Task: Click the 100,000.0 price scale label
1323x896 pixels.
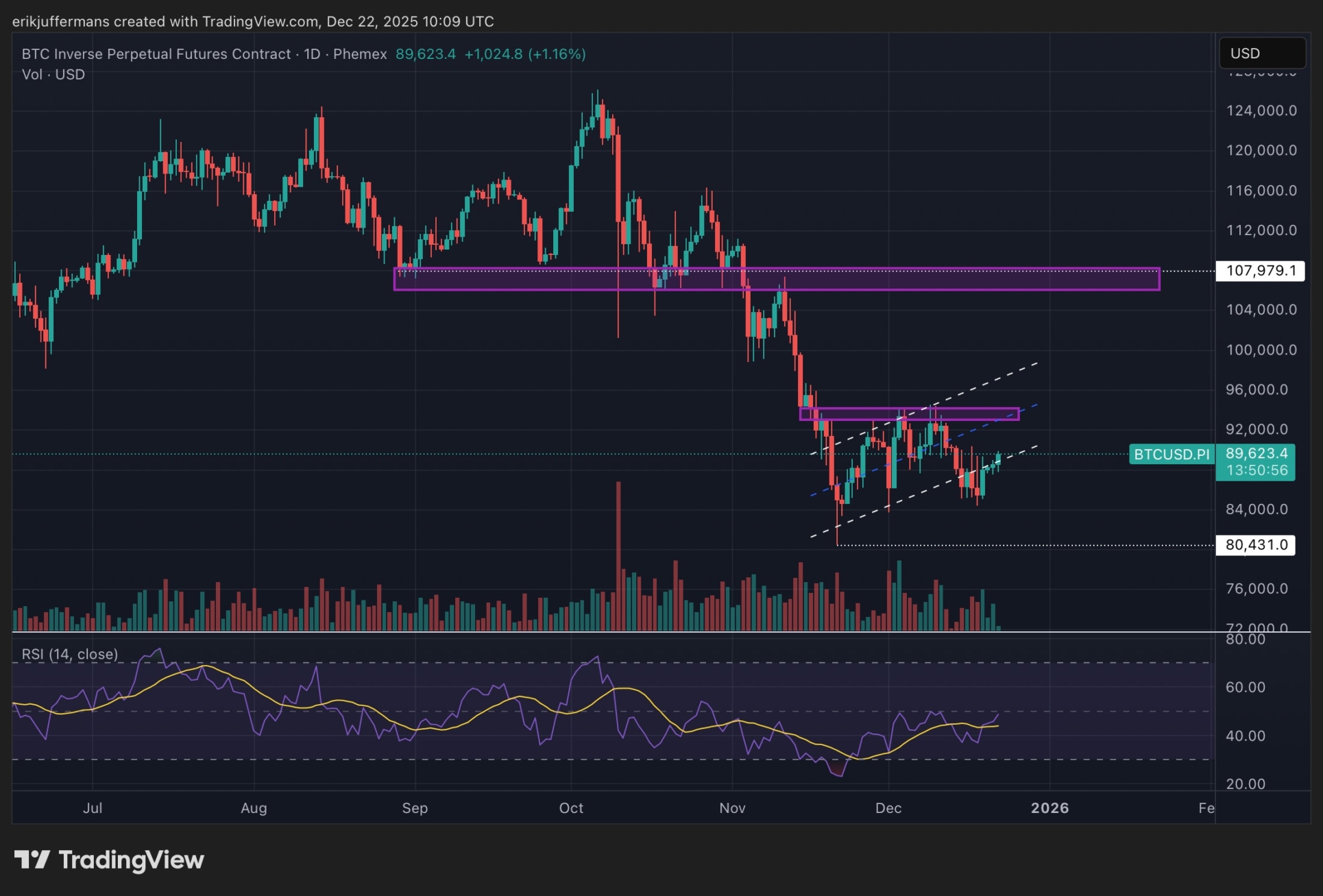Action: tap(1261, 350)
